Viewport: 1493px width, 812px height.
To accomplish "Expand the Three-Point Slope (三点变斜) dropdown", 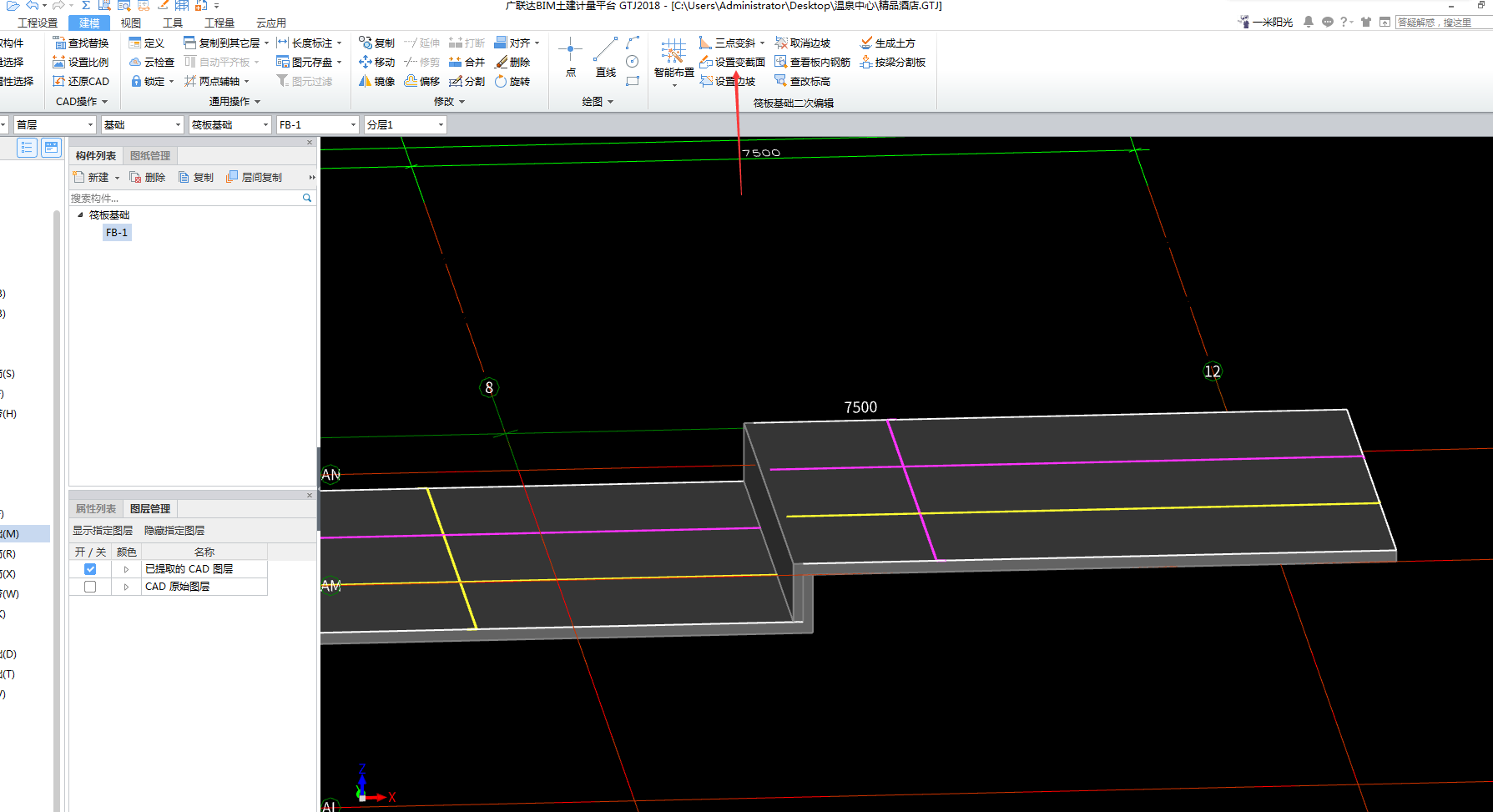I will tap(762, 43).
